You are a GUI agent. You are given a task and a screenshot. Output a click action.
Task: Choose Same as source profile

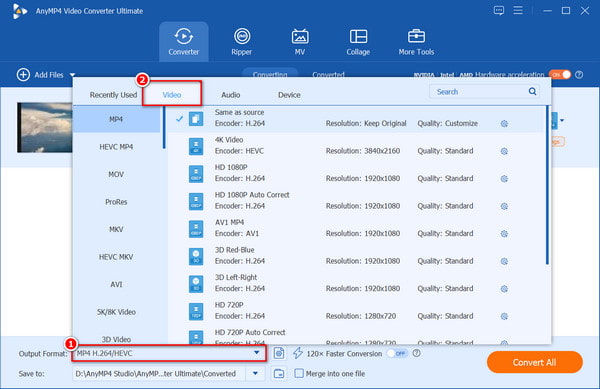tap(356, 119)
